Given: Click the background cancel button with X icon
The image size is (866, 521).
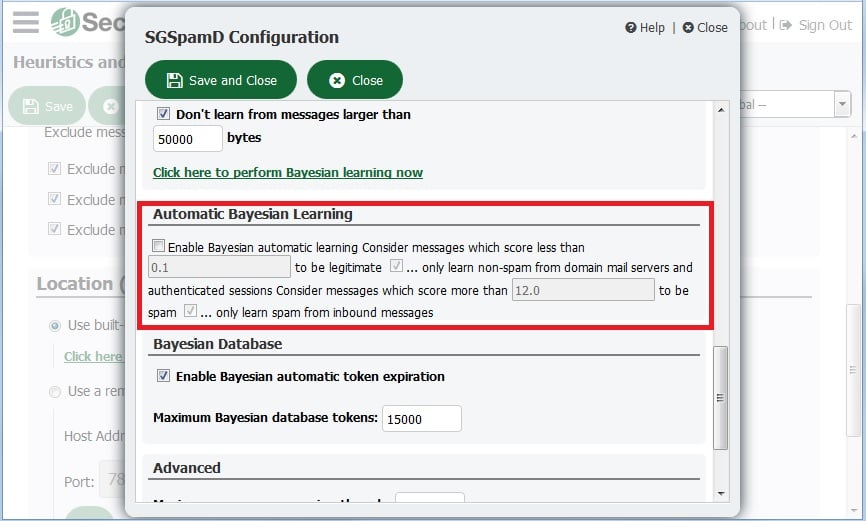Looking at the screenshot, I should coord(108,106).
